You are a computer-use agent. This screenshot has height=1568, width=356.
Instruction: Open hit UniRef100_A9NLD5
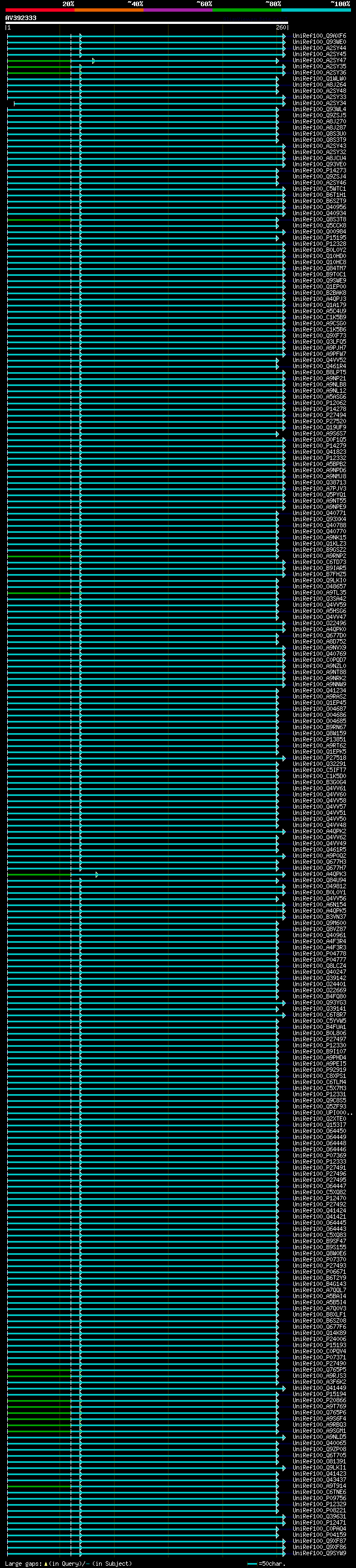pos(319,1437)
